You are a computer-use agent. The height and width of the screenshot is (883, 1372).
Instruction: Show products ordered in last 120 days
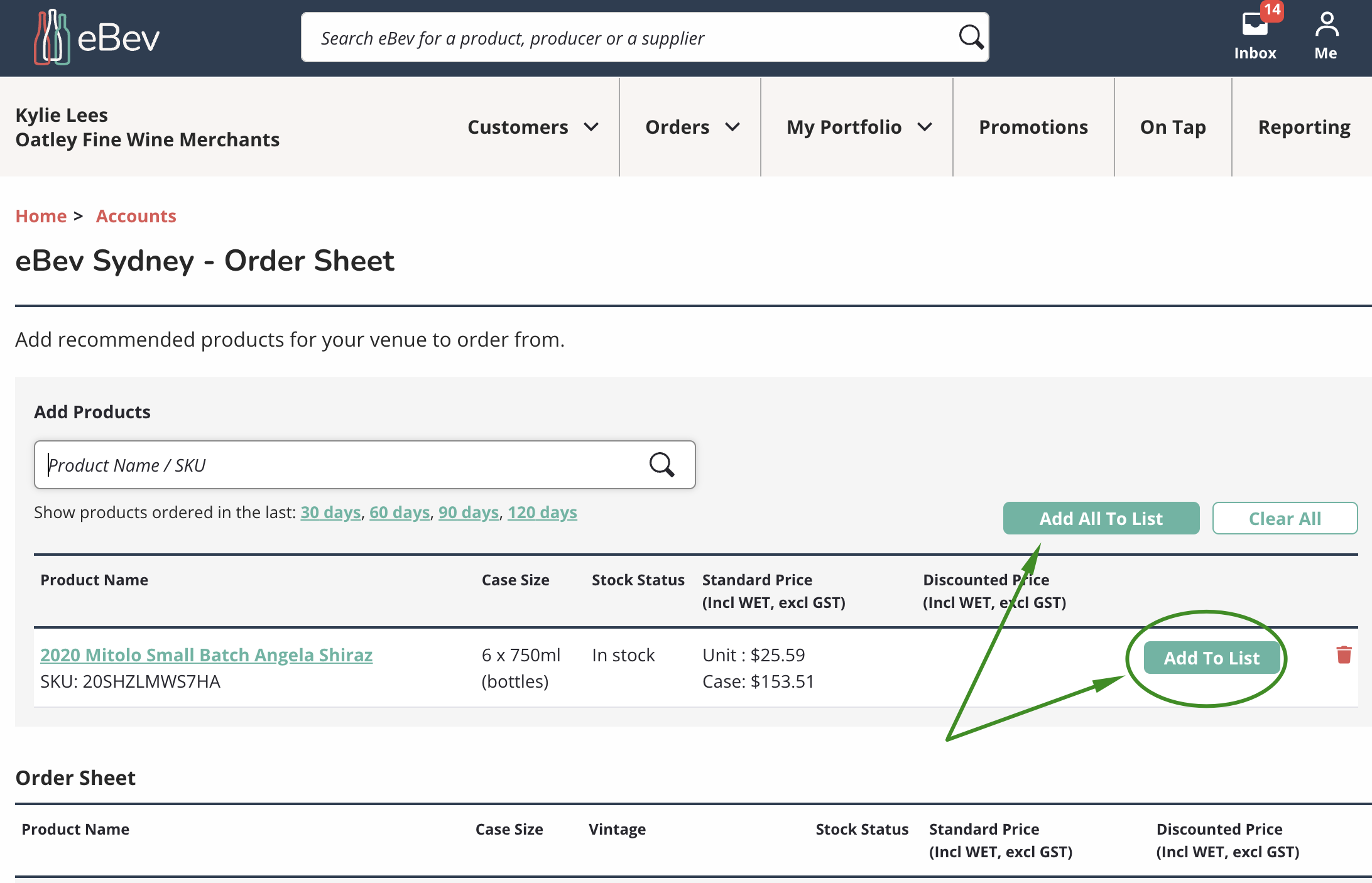542,512
